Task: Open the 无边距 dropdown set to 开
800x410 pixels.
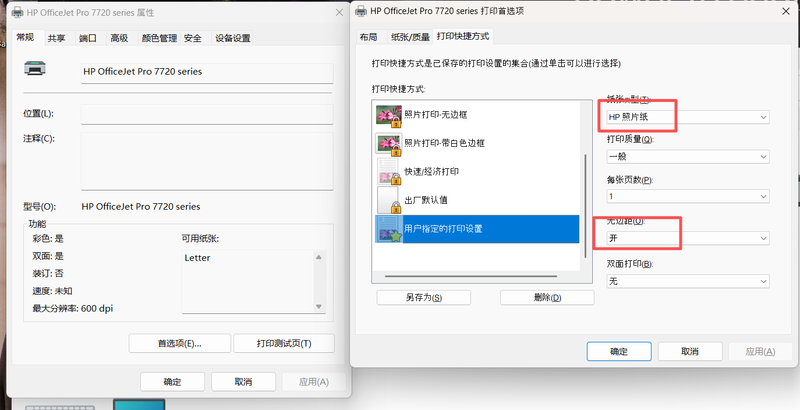Action: (x=688, y=238)
